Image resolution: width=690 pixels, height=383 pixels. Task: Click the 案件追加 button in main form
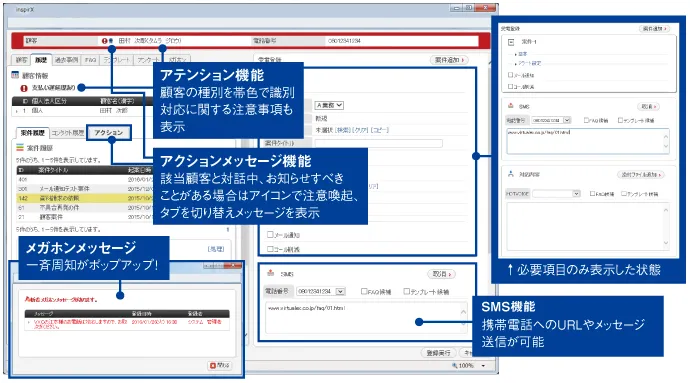coord(448,60)
